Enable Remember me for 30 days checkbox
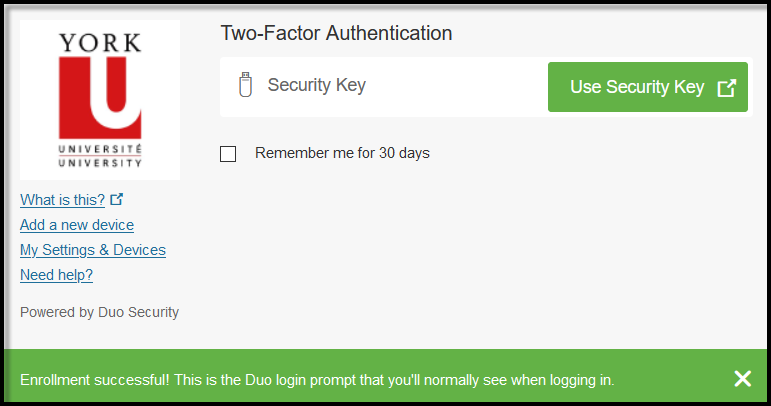Screen dimensions: 771x406 coord(228,154)
